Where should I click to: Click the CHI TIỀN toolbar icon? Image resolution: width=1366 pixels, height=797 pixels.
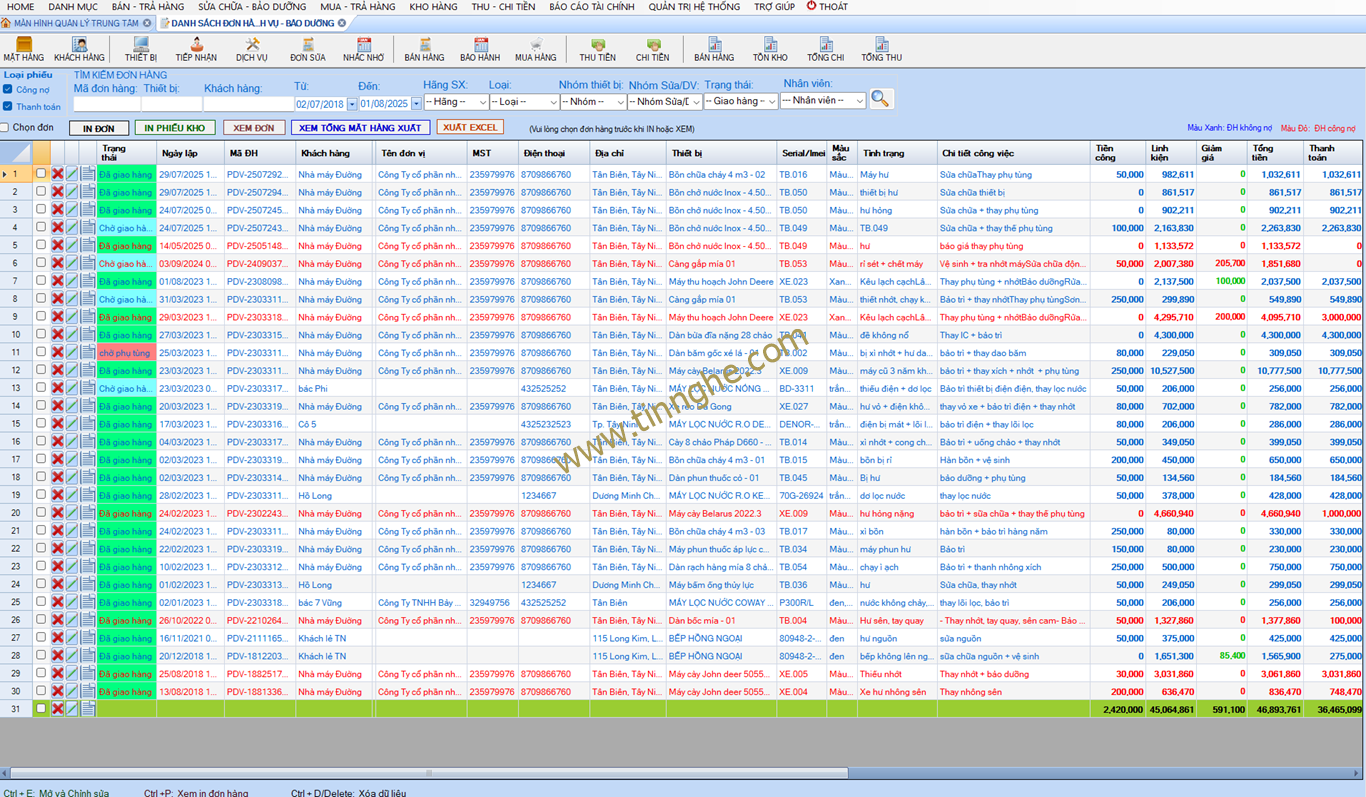click(x=653, y=49)
